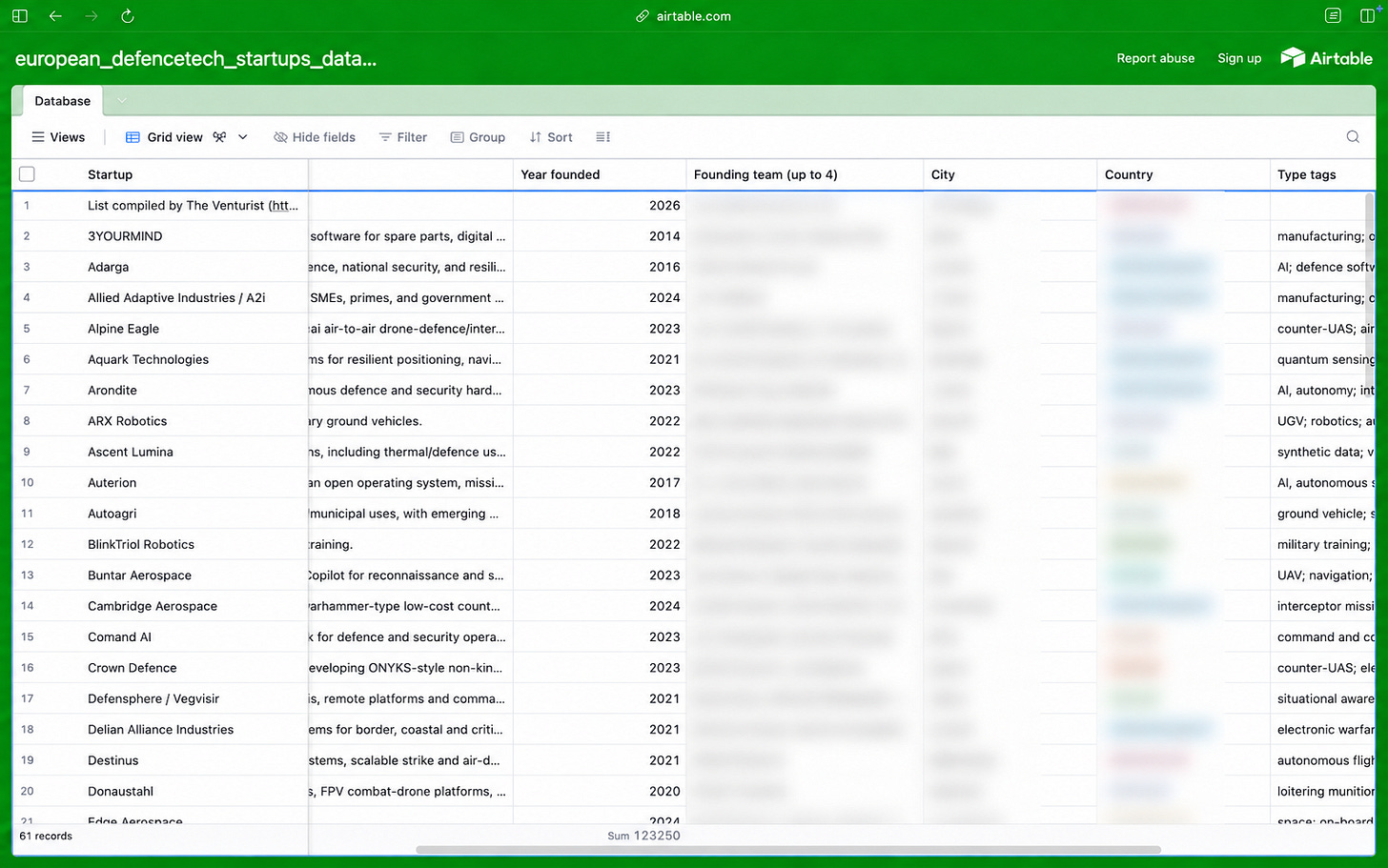This screenshot has width=1388, height=868.
Task: Click the Sign up link
Action: 1239,58
